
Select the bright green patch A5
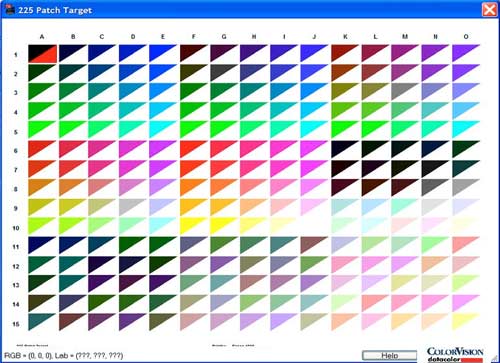point(42,130)
